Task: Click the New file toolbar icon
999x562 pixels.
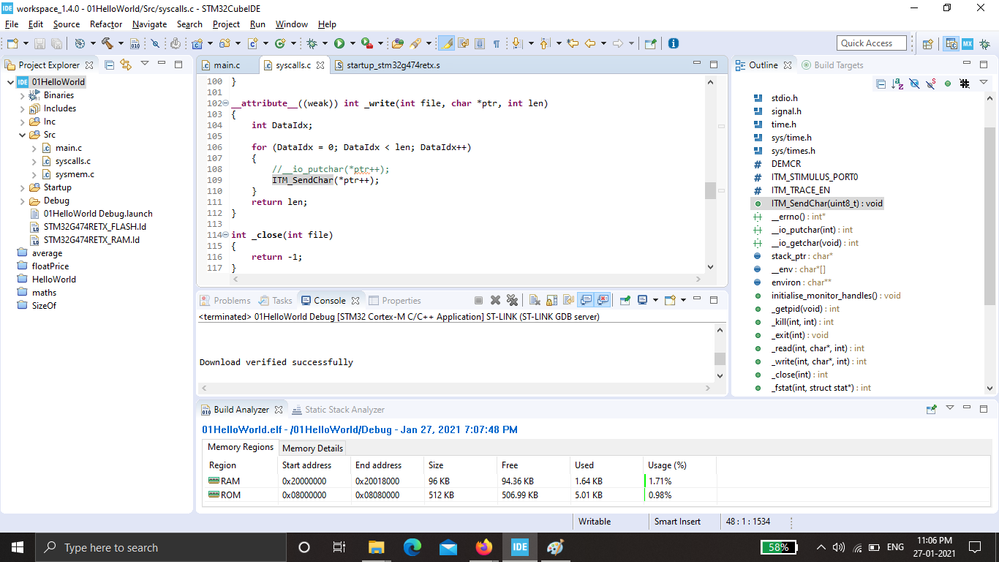Action: pyautogui.click(x=13, y=43)
